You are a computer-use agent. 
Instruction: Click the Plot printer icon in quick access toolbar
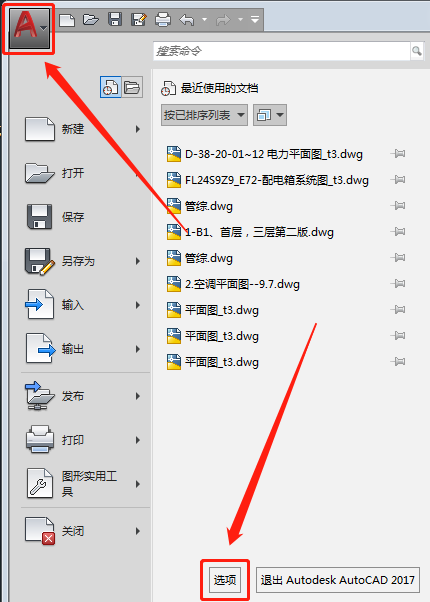coord(163,20)
